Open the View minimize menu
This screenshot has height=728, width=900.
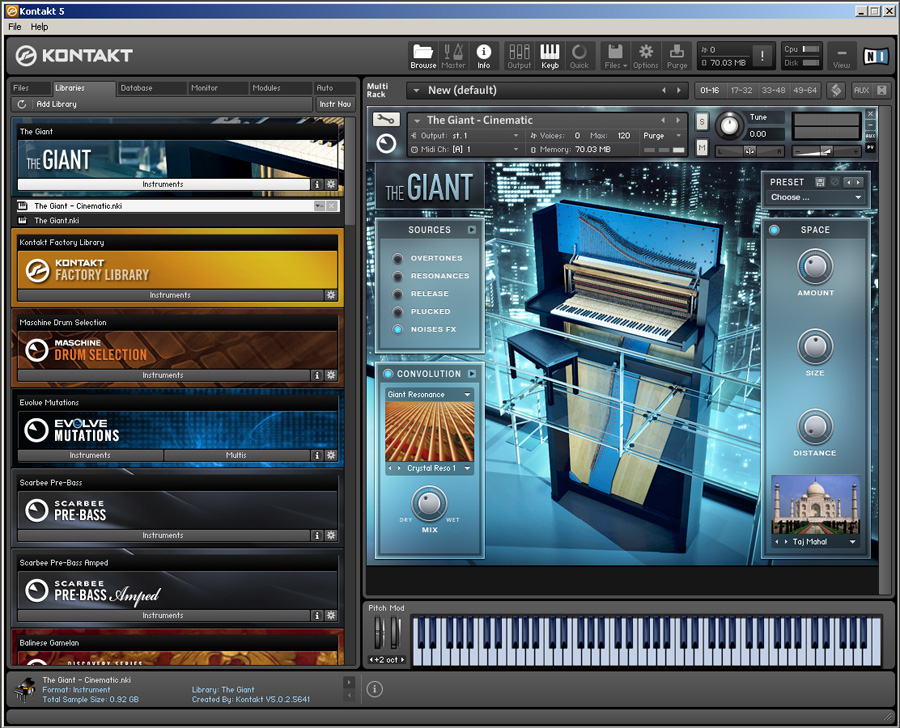click(841, 57)
